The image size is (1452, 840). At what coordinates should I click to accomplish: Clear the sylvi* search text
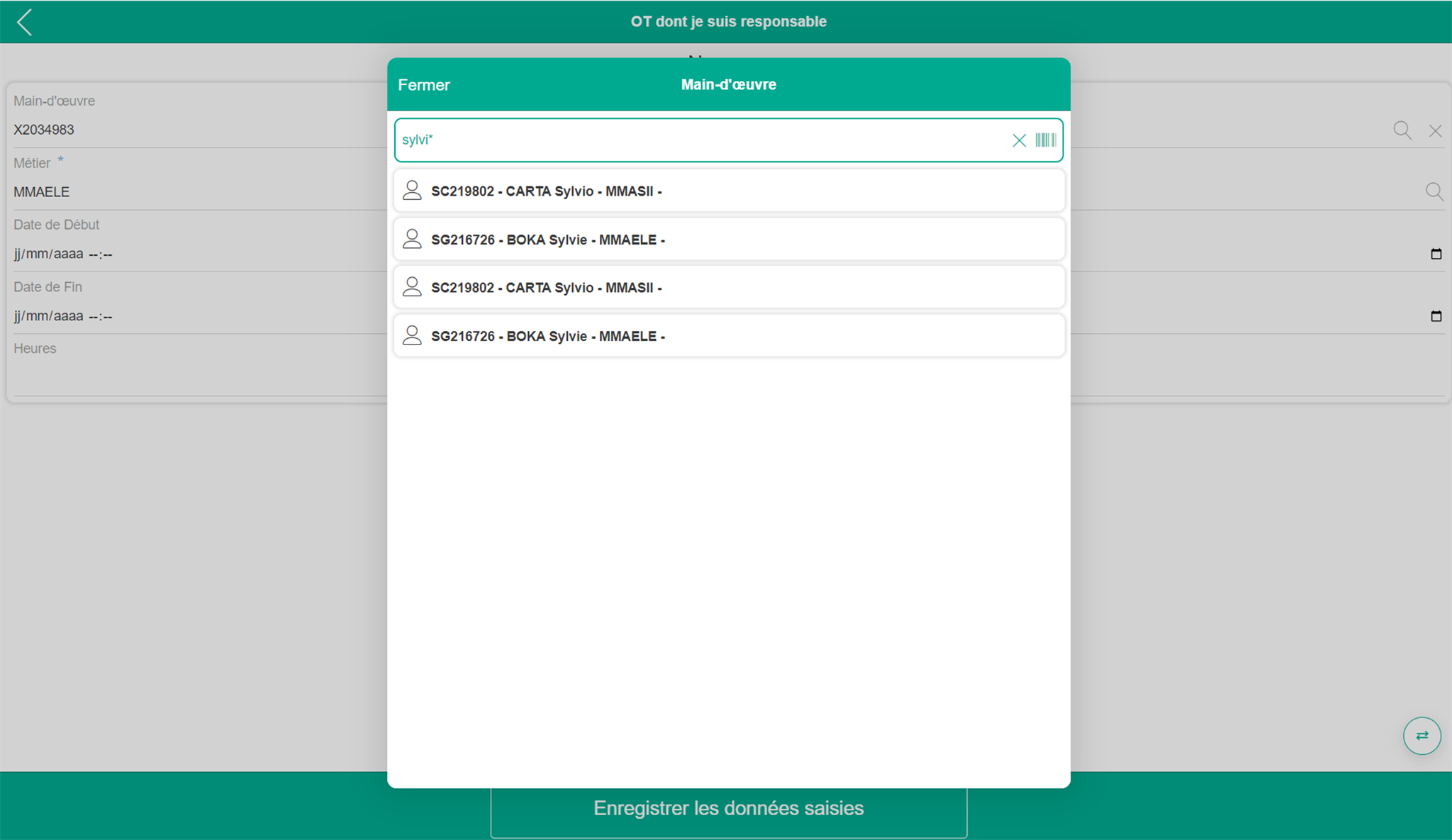[x=1019, y=140]
